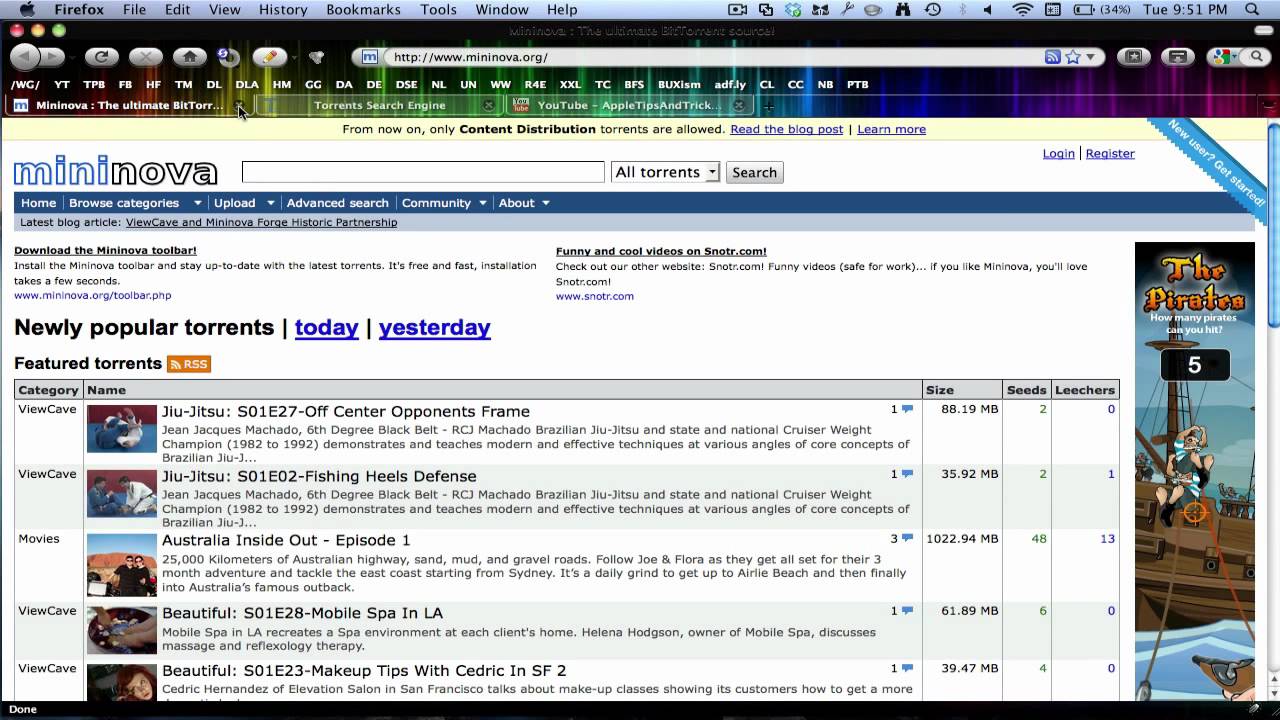Open the adf.ly bookmark in the bookmarks bar
Viewport: 1280px width, 720px height.
click(x=730, y=85)
